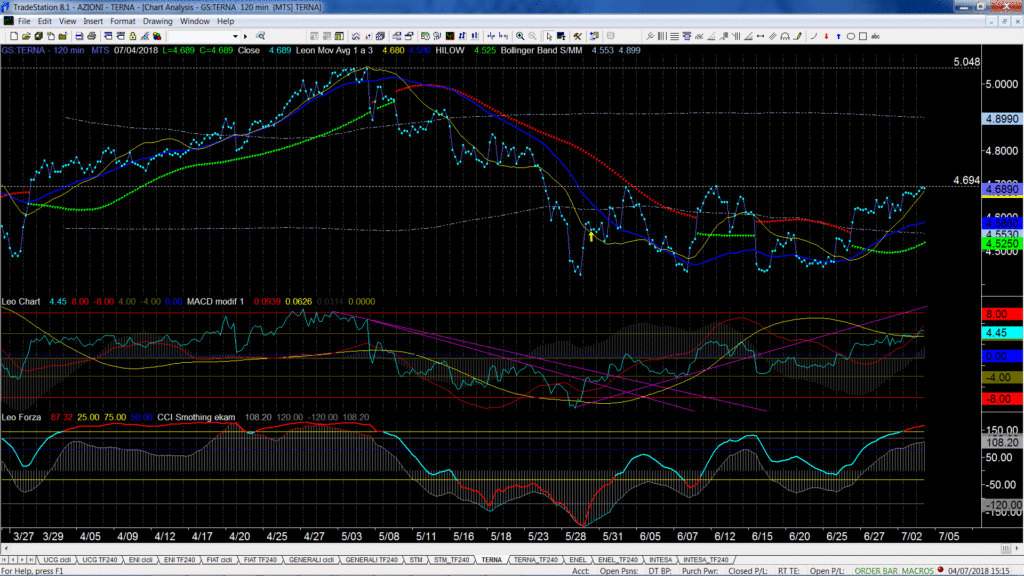Viewport: 1024px width, 576px height.
Task: Click the 108.20 CCI axis label
Action: coord(1002,442)
